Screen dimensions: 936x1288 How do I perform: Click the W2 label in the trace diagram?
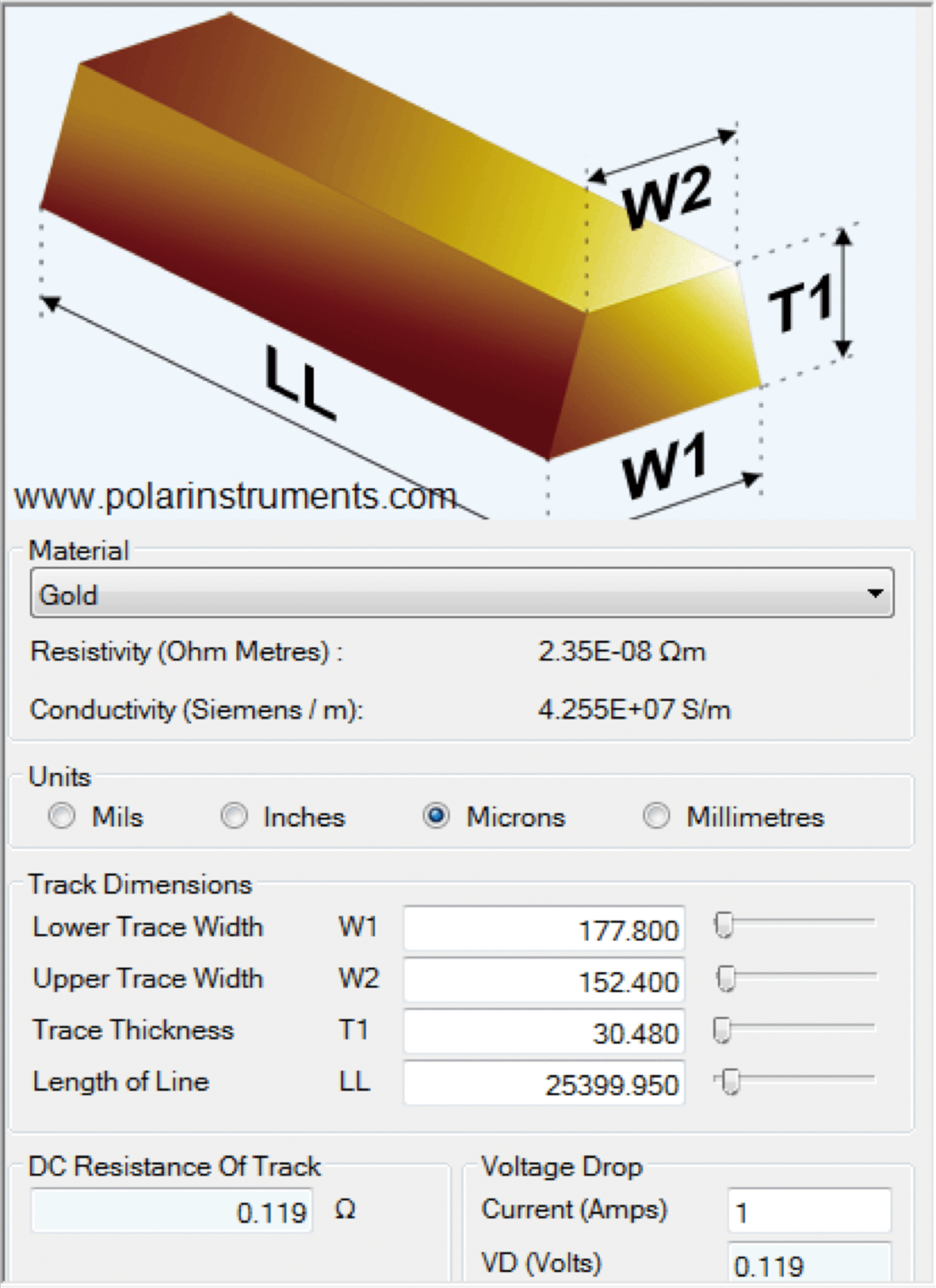point(667,197)
